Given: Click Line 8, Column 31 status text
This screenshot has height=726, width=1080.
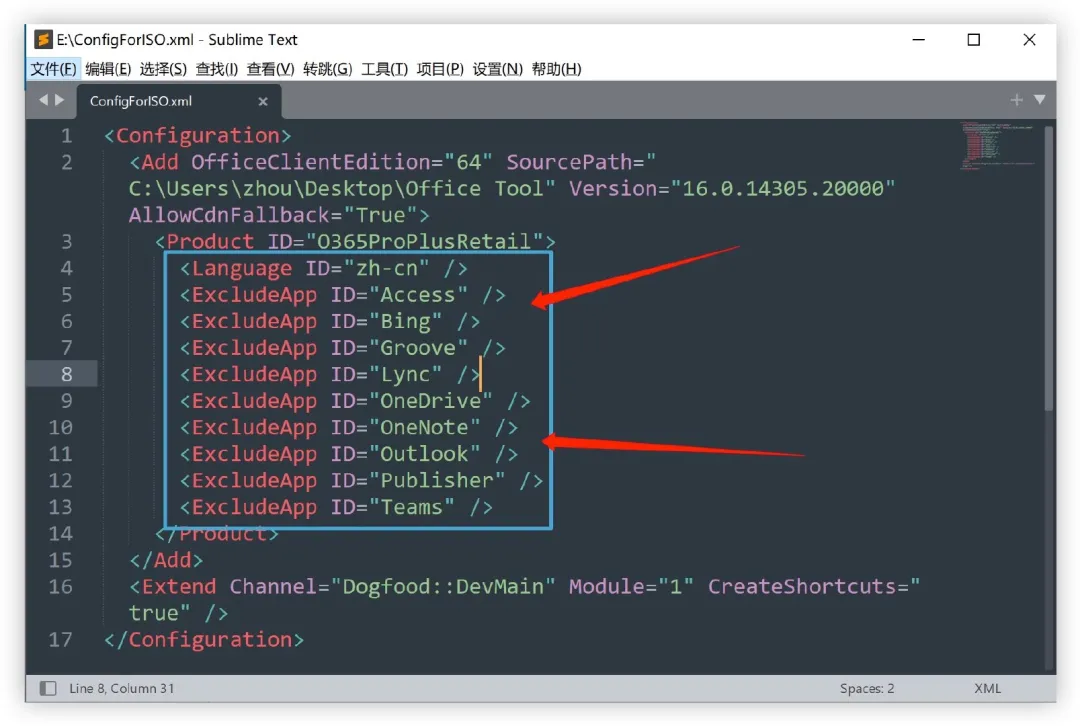Looking at the screenshot, I should (122, 688).
